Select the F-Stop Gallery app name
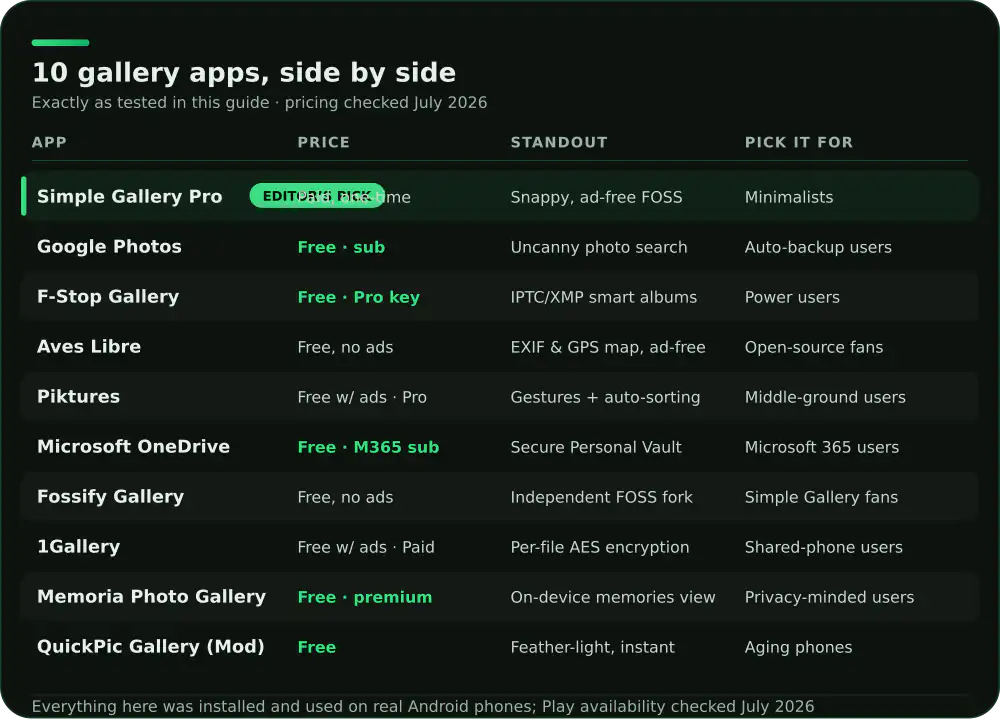1000x719 pixels. 108,297
